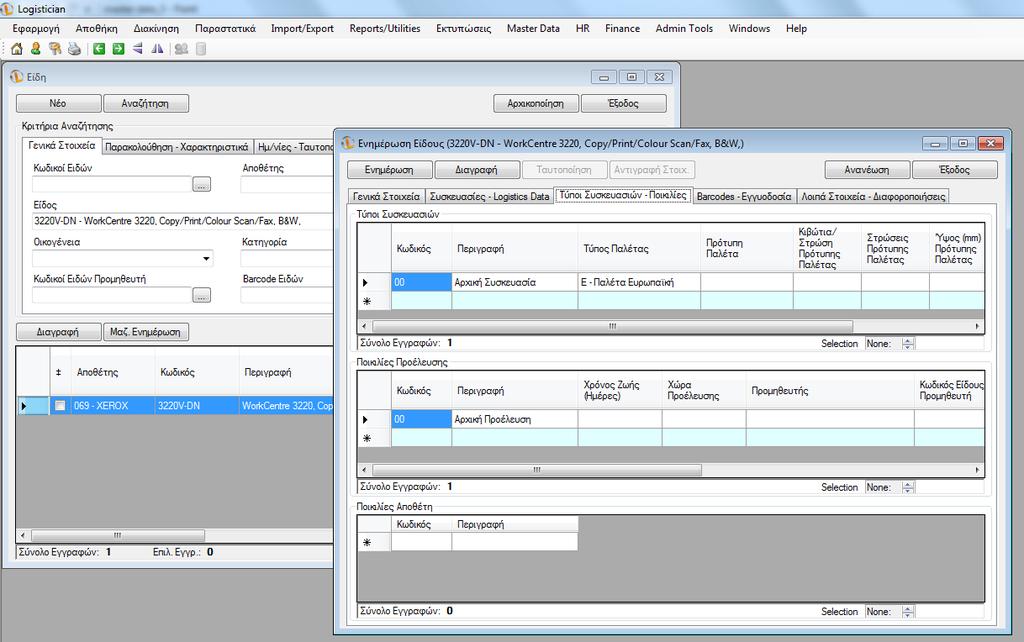
Task: Adjust Selection stepper under Ποικιλίες Προέλευσης grid
Action: point(908,487)
